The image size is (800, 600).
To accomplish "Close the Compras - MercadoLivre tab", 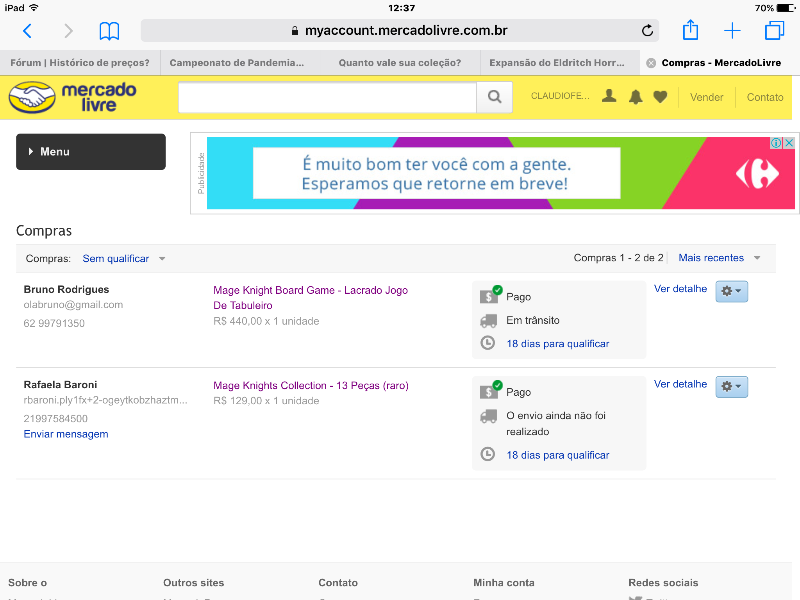I will (651, 63).
